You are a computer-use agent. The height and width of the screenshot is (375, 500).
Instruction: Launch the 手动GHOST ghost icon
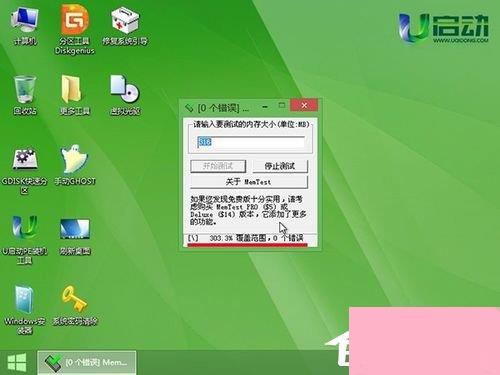pos(75,166)
